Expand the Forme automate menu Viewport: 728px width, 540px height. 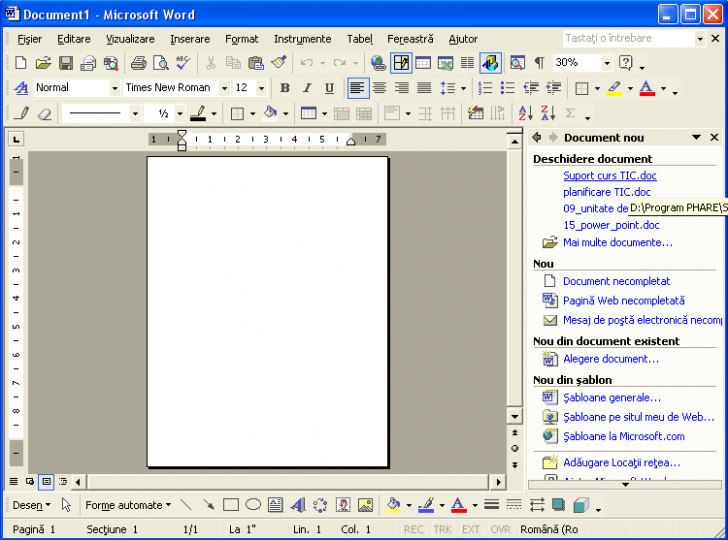(128, 505)
